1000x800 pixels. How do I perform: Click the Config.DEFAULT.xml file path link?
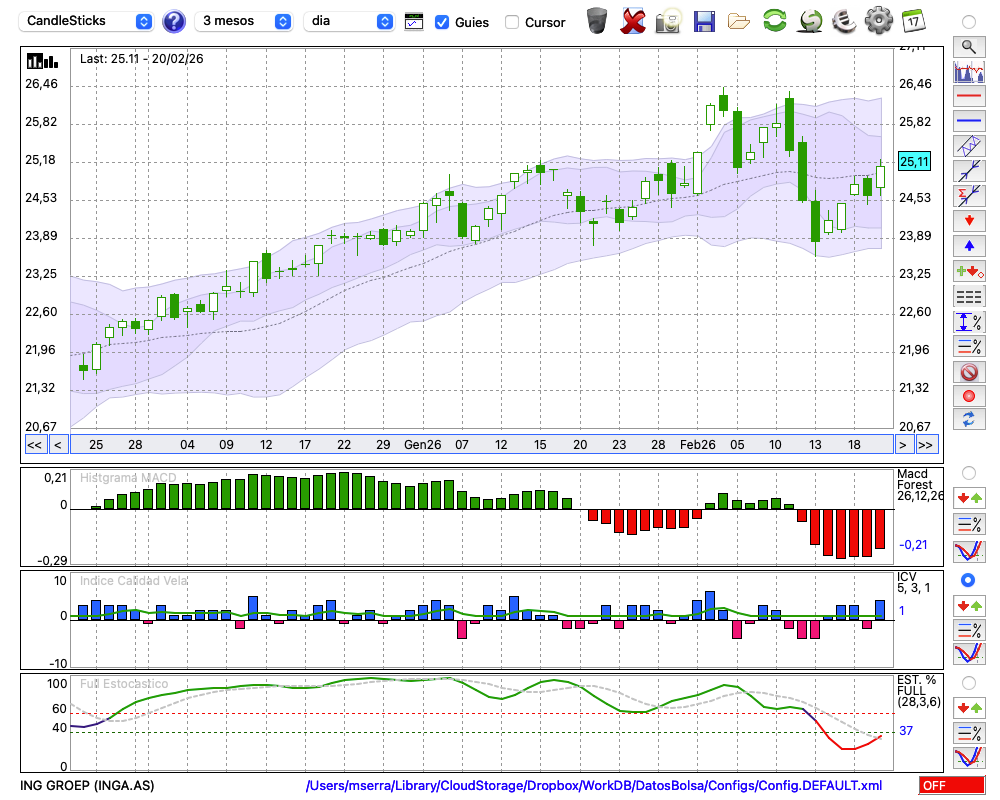[594, 785]
